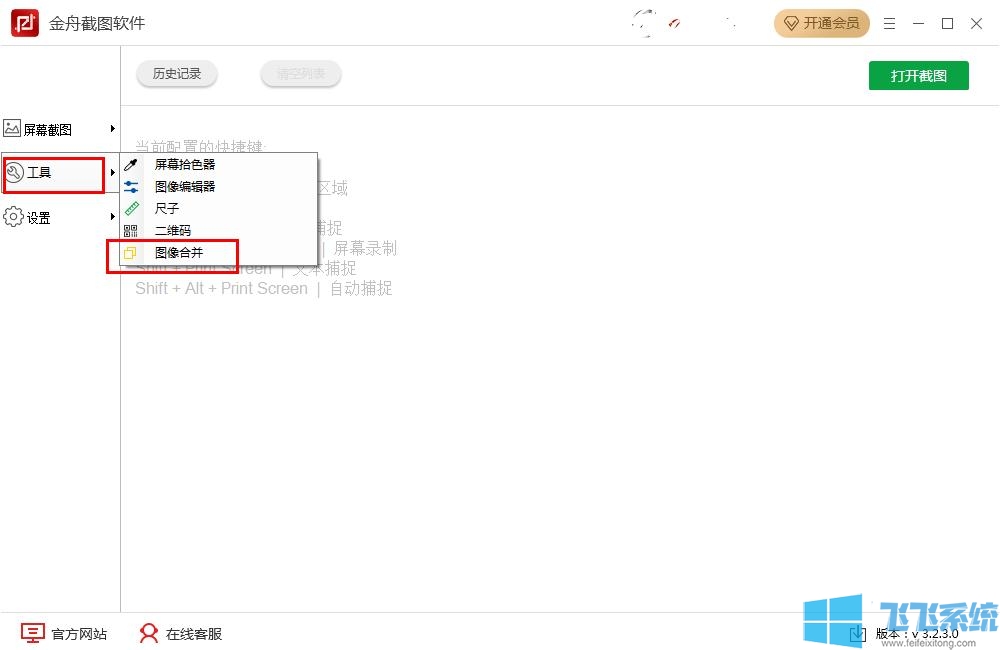The width and height of the screenshot is (1000, 650).
Task: Open the 历史记录 history list
Action: tap(177, 74)
